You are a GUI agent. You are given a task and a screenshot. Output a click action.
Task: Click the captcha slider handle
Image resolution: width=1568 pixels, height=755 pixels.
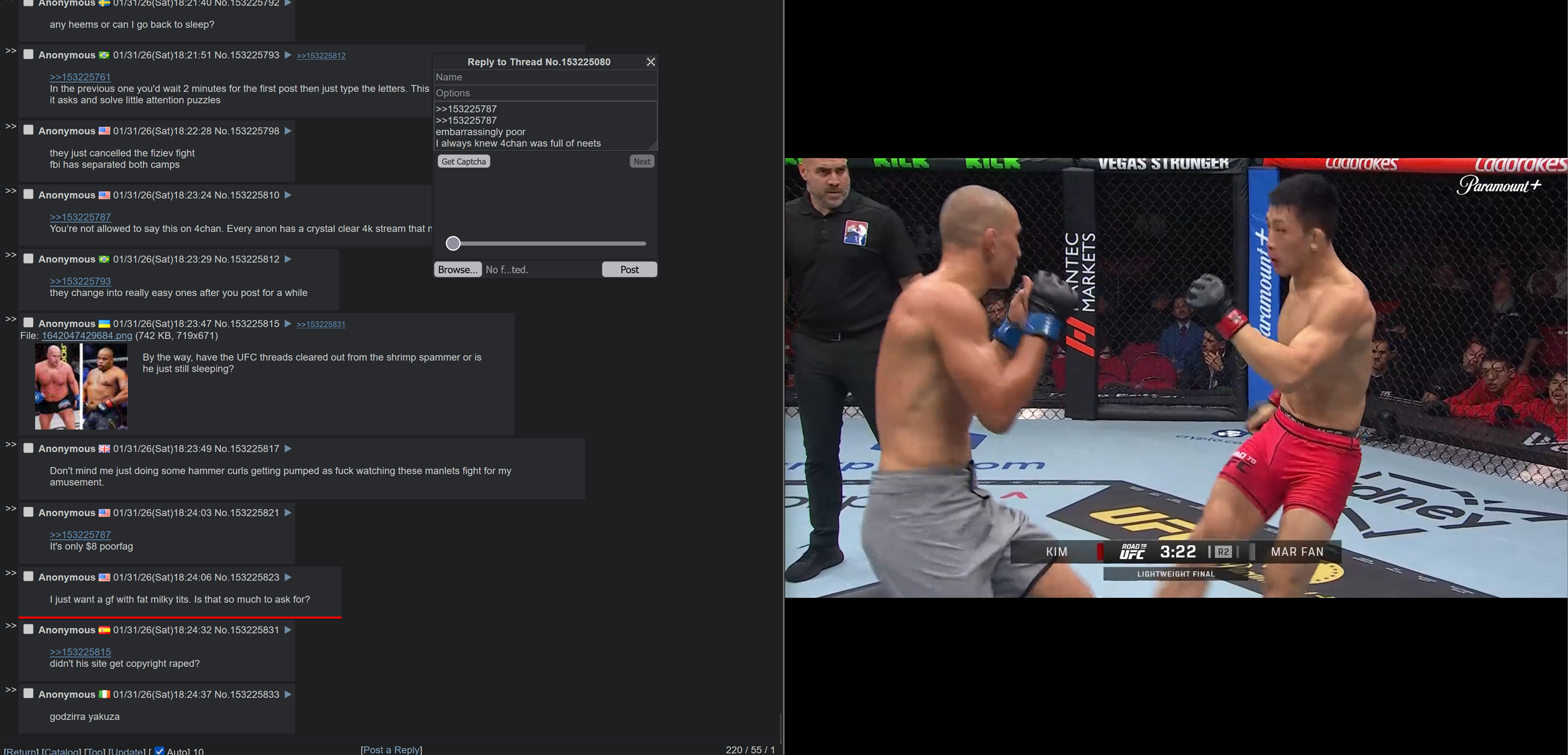point(453,243)
